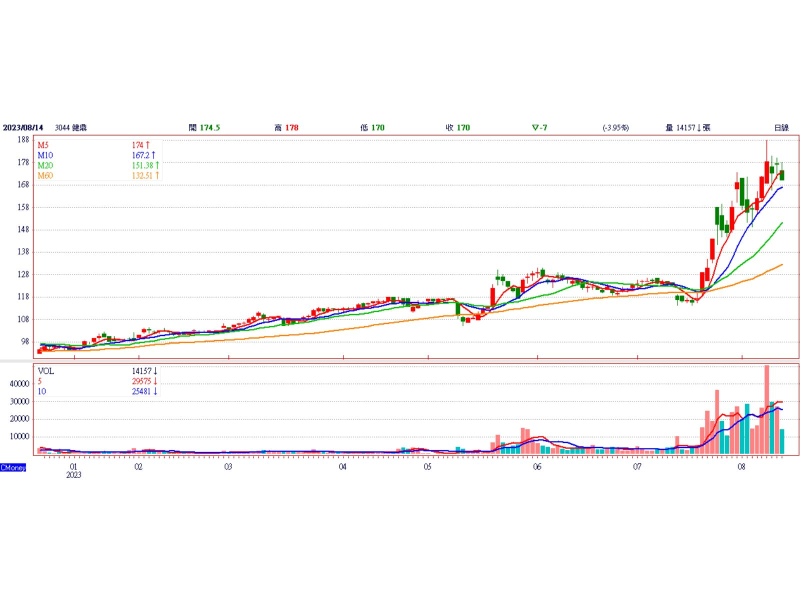The image size is (800, 600).
Task: Click the 日線 daily chart label
Action: click(x=781, y=128)
